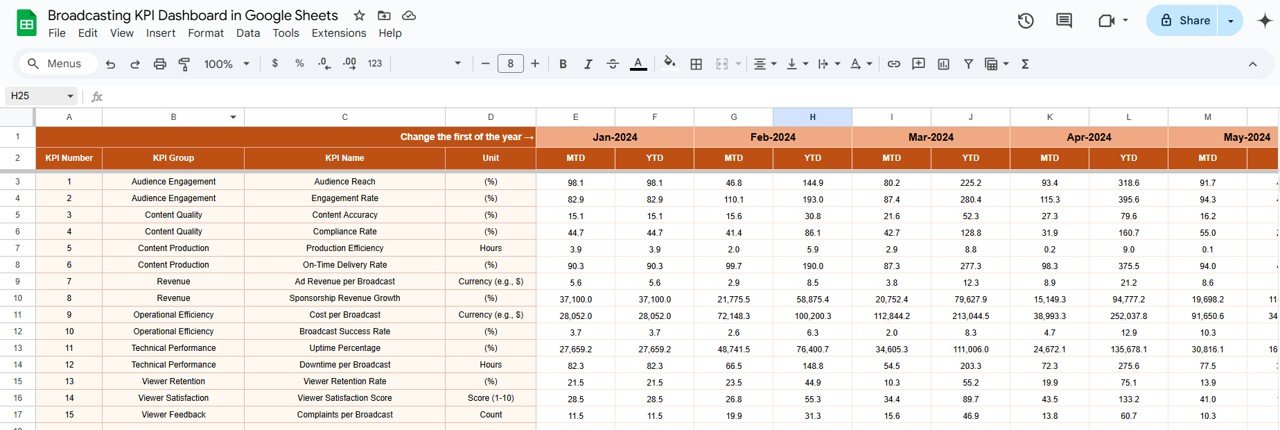Open Gemini sparkle icon

pyautogui.click(x=1264, y=21)
